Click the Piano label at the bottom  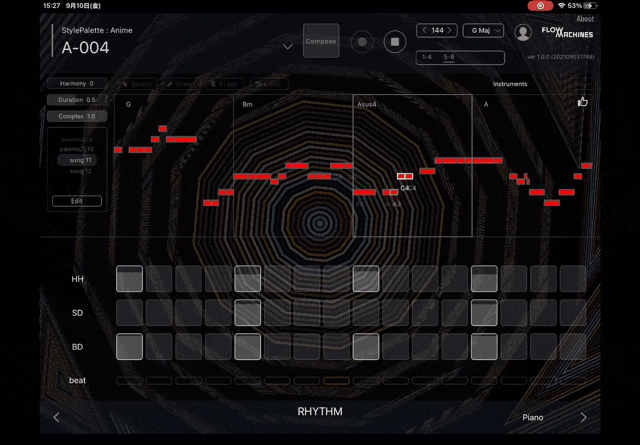533,417
